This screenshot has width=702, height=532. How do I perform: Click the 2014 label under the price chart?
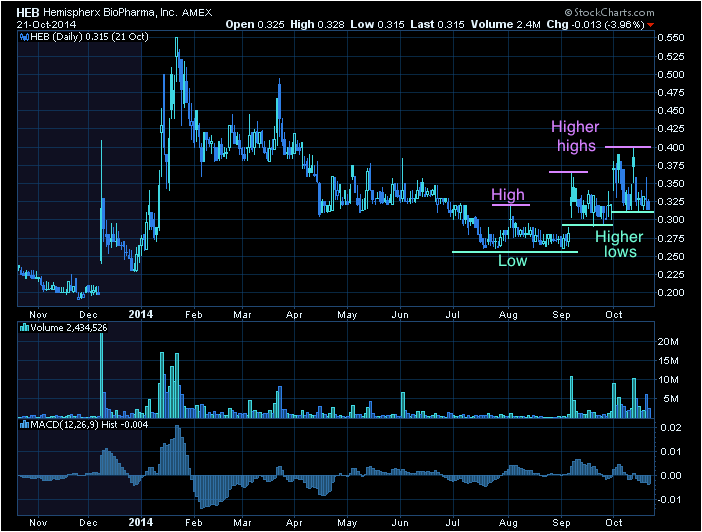coord(141,314)
